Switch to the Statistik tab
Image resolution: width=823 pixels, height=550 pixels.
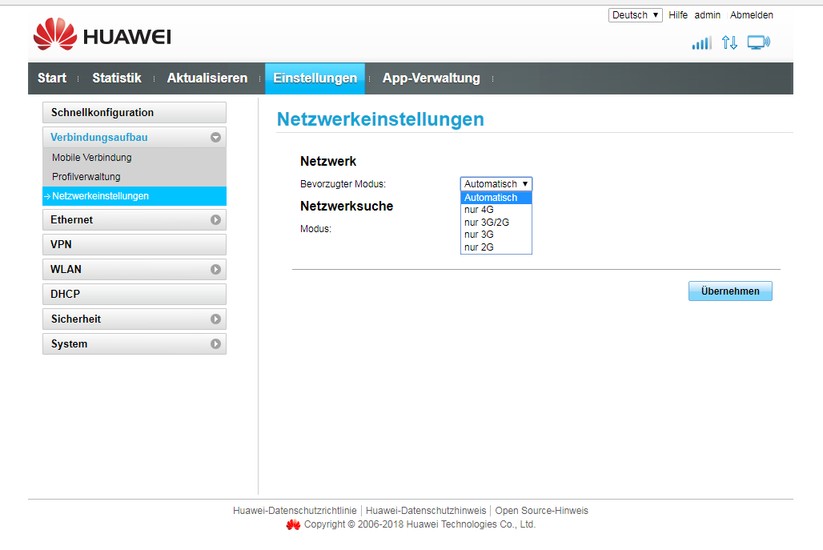(116, 78)
